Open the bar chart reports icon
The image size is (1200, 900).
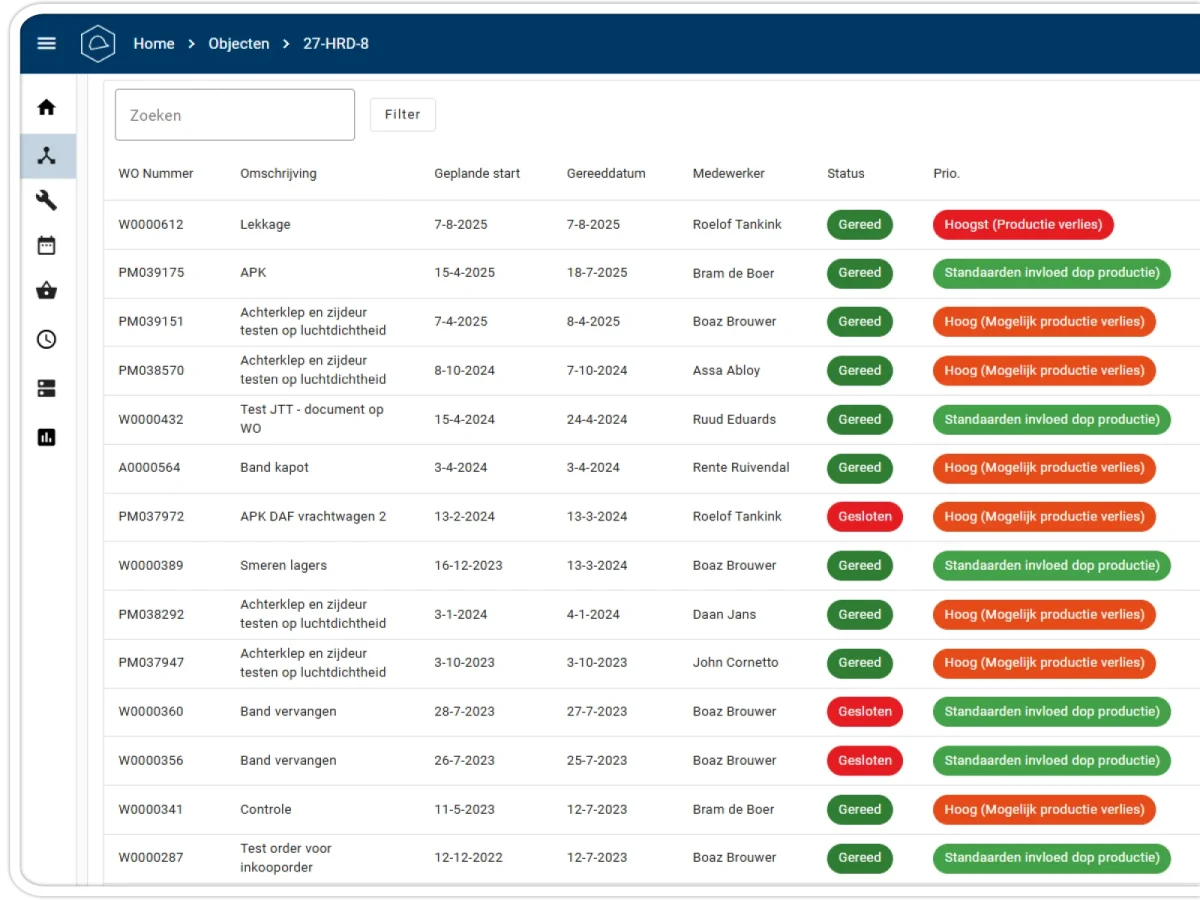click(x=46, y=436)
